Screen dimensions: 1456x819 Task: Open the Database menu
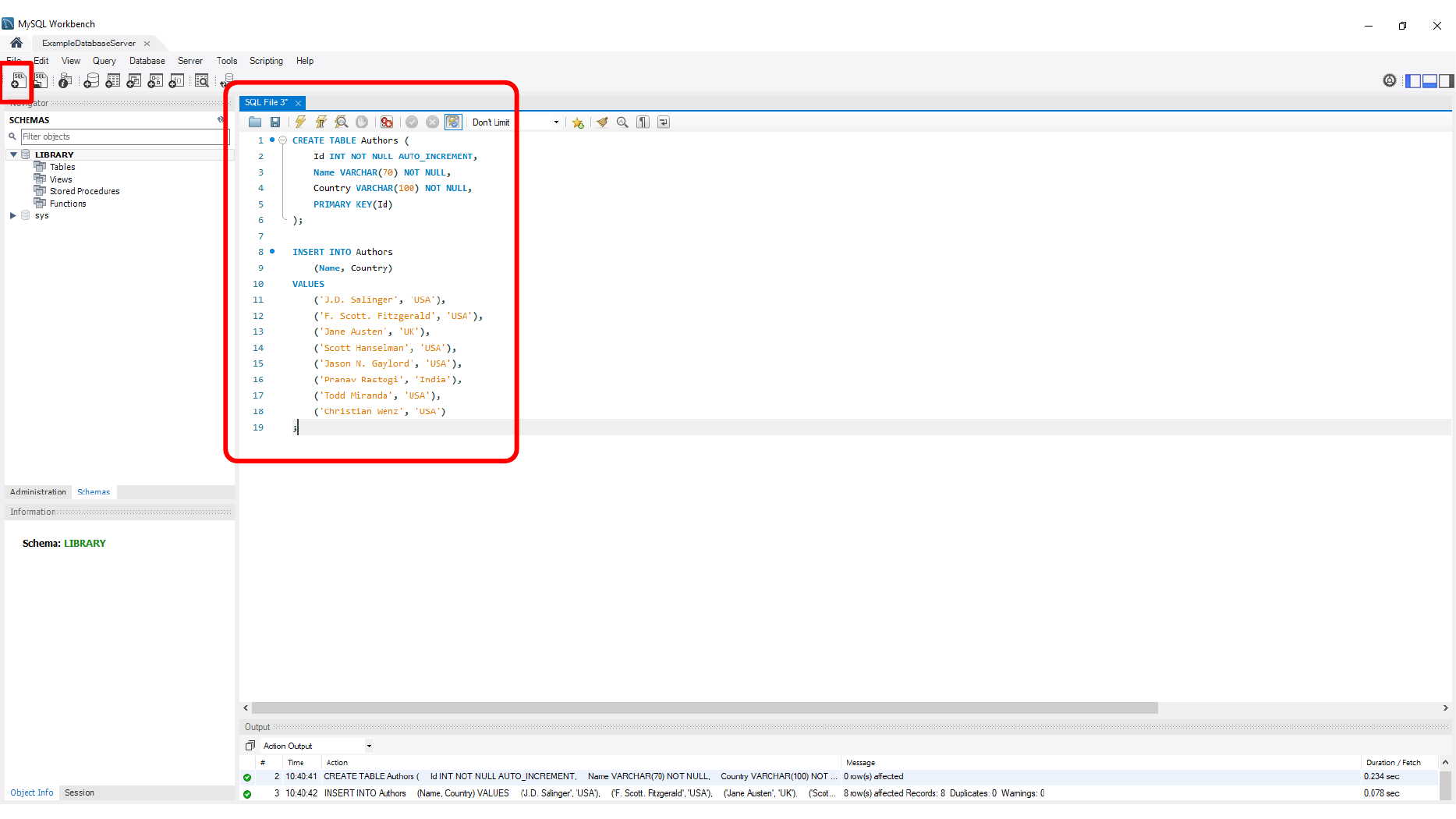pyautogui.click(x=147, y=61)
